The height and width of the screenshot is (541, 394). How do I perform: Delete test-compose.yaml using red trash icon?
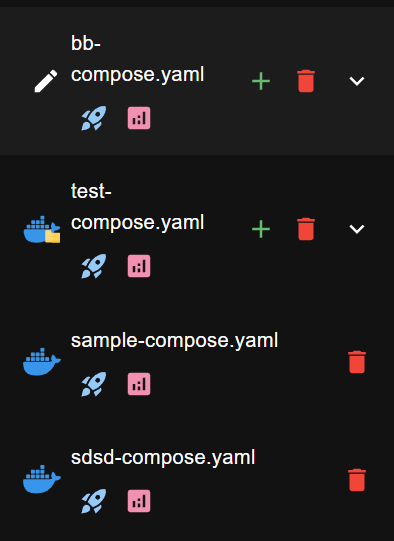pyautogui.click(x=306, y=229)
